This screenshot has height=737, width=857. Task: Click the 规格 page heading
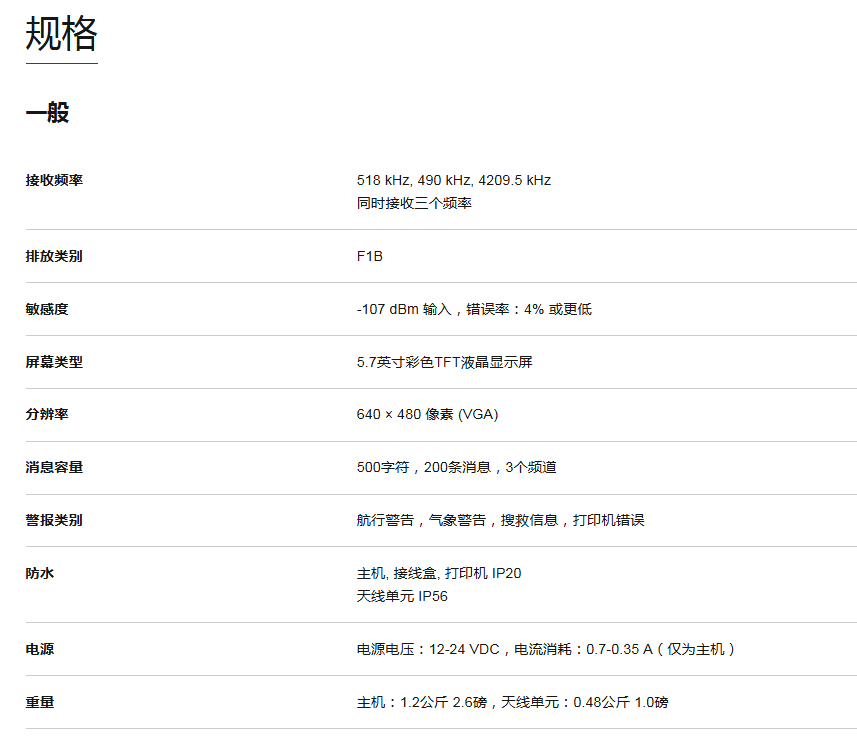[61, 35]
